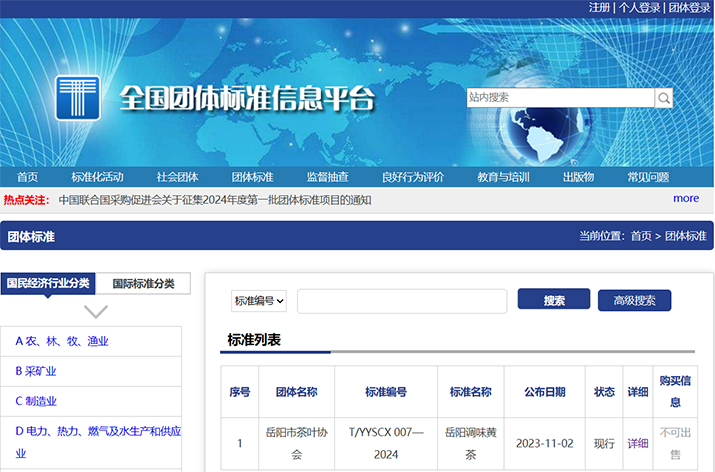Screen dimensions: 715x472
Task: Select category B 采矿业
Action: point(36,371)
